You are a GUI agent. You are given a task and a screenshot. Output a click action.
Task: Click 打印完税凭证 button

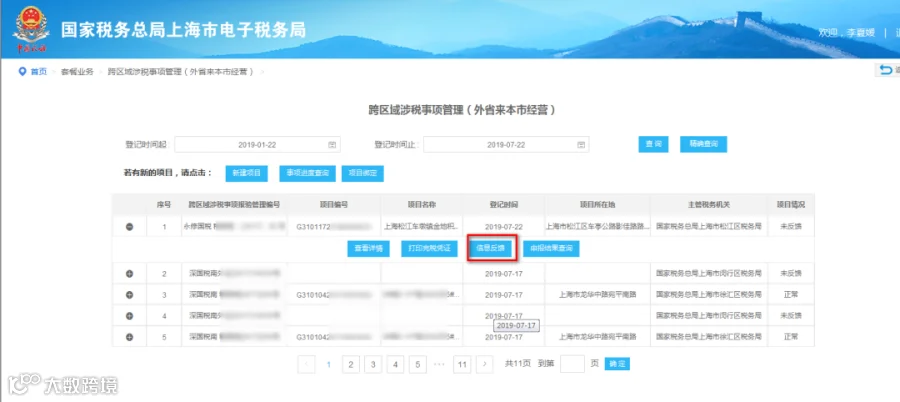tap(429, 249)
